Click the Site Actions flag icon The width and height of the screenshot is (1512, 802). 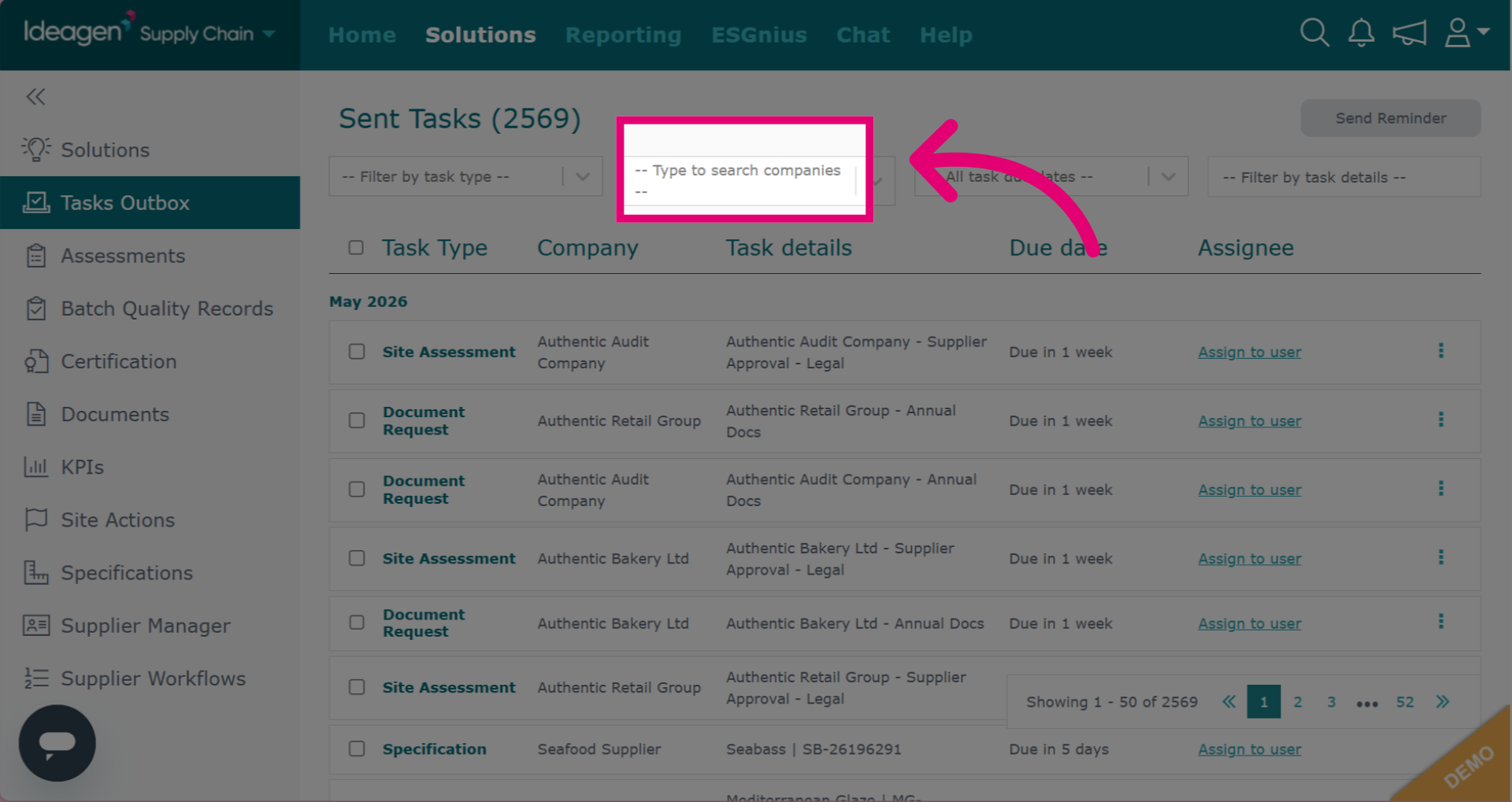[36, 519]
